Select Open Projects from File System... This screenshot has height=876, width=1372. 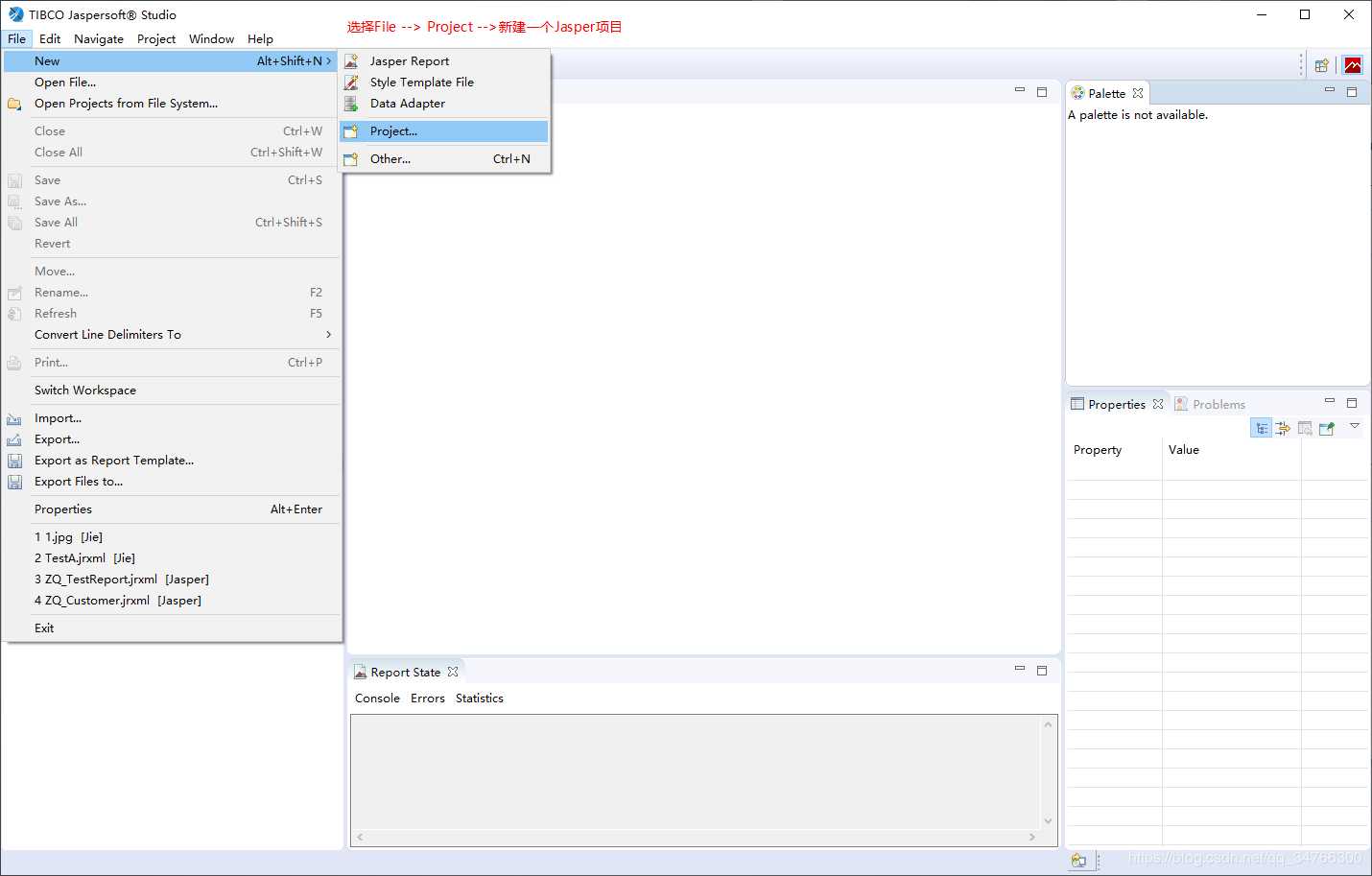173,104
